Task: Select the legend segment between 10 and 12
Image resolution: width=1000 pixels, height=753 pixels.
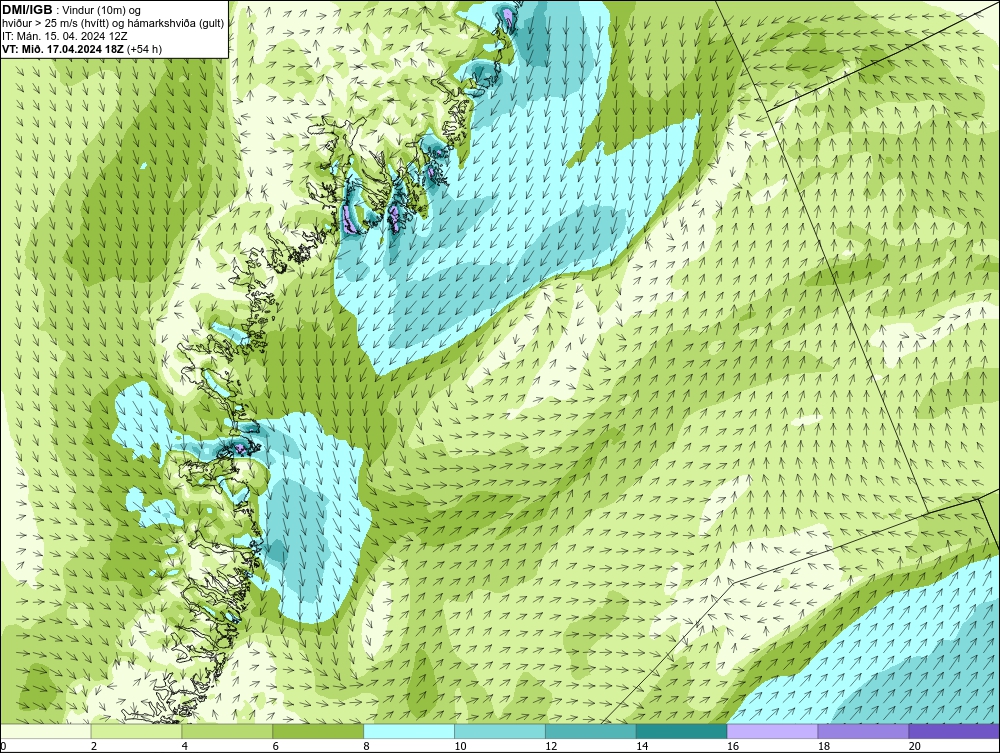Action: [500, 731]
